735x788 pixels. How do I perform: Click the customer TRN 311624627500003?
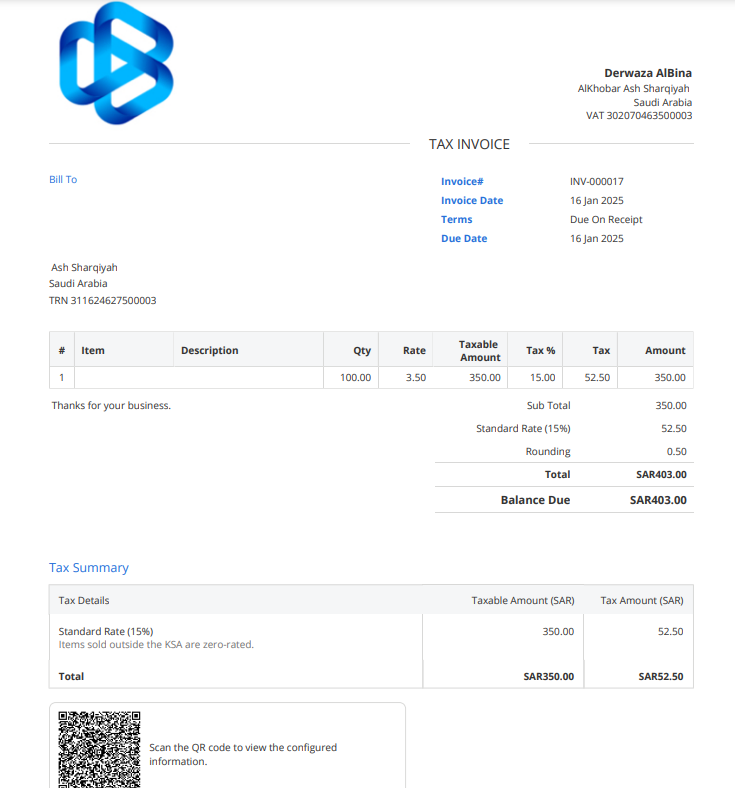tap(102, 301)
